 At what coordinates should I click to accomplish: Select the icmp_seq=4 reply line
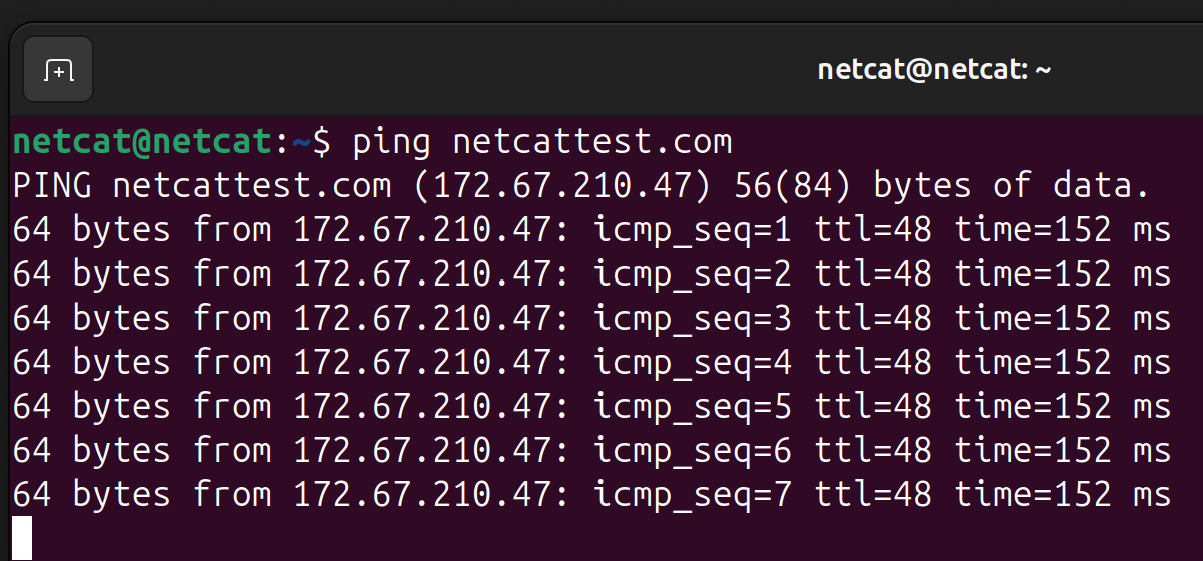pyautogui.click(x=592, y=362)
